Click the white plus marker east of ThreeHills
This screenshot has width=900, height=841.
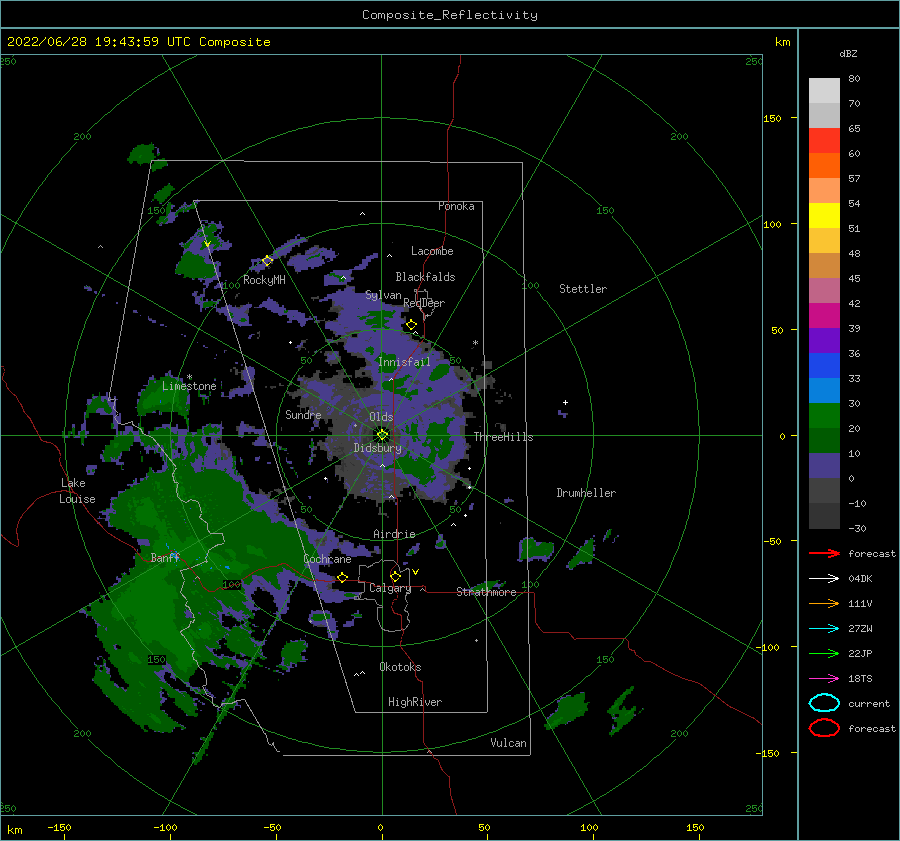click(x=565, y=402)
